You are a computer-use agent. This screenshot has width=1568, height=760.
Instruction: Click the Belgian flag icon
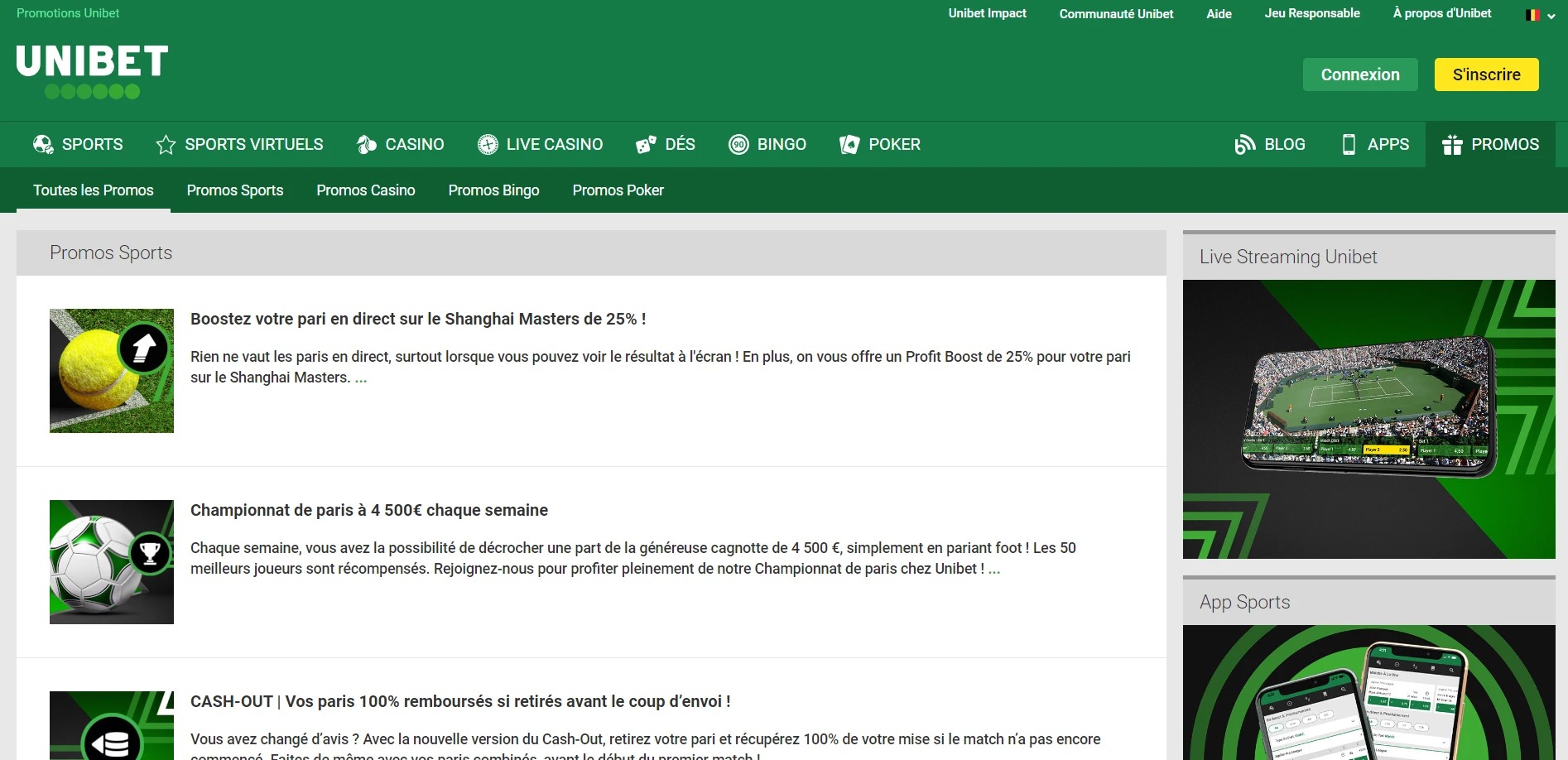(1533, 15)
